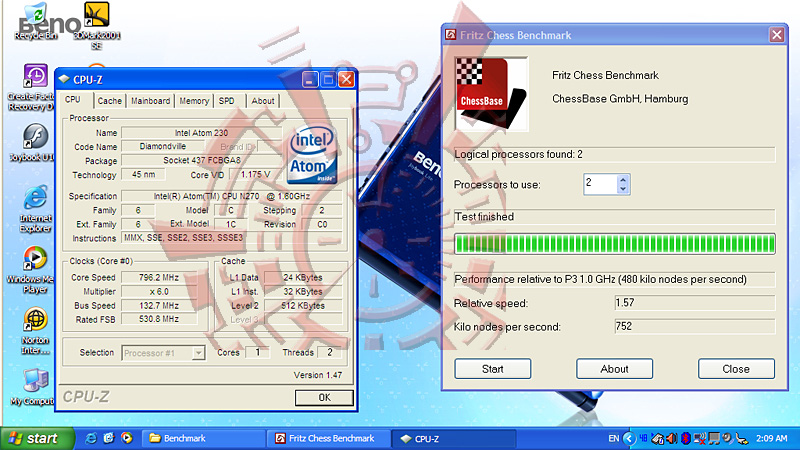Open the Bluetooth tray icon

(x=686, y=438)
